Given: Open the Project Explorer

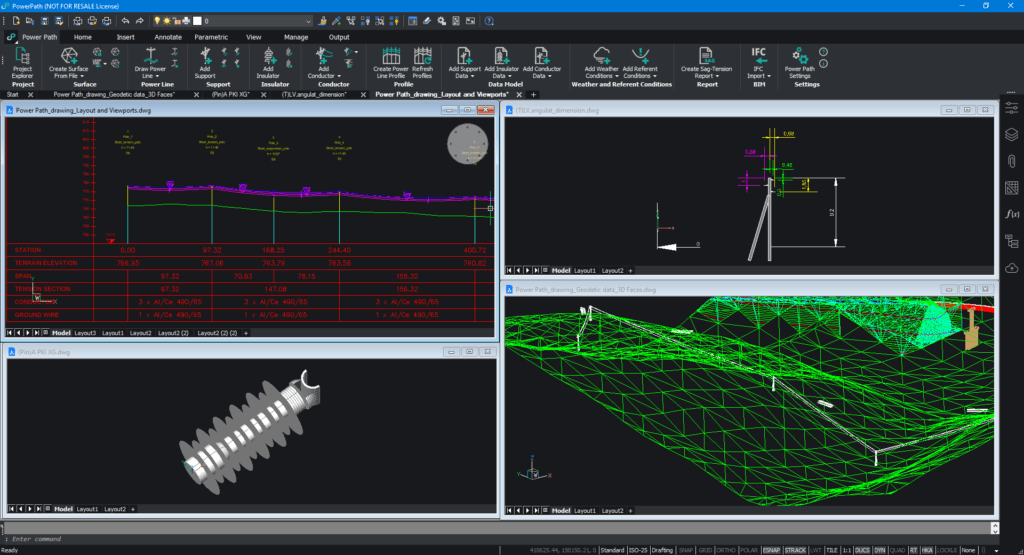Looking at the screenshot, I should [22, 62].
